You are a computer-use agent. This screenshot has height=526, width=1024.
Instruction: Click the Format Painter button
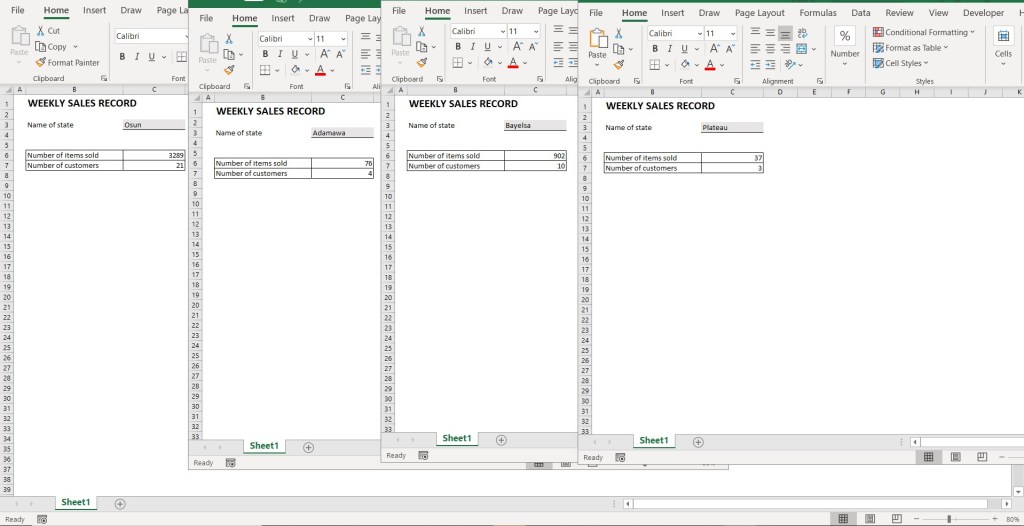(x=68, y=63)
